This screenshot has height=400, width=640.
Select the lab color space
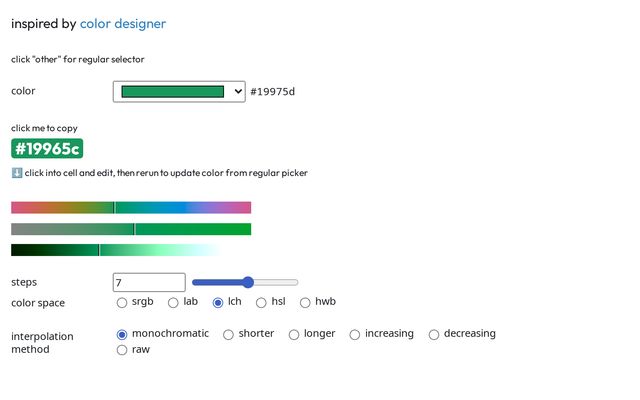tap(173, 302)
